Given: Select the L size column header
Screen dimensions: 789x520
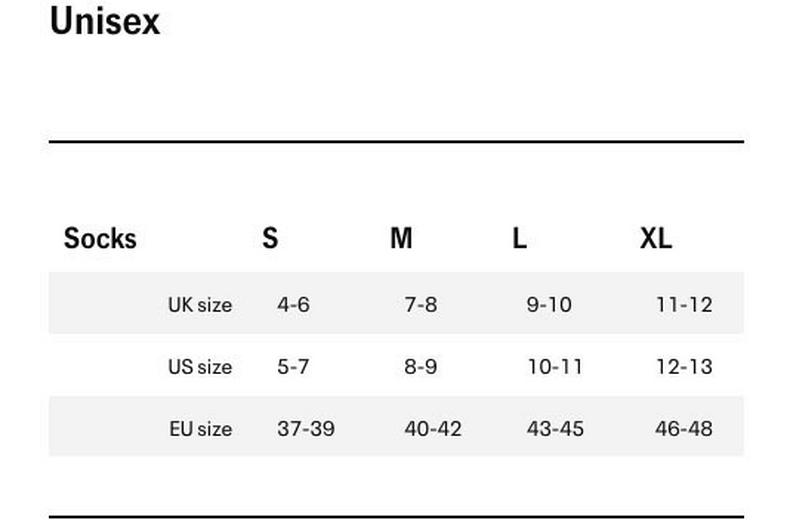Looking at the screenshot, I should point(519,239).
